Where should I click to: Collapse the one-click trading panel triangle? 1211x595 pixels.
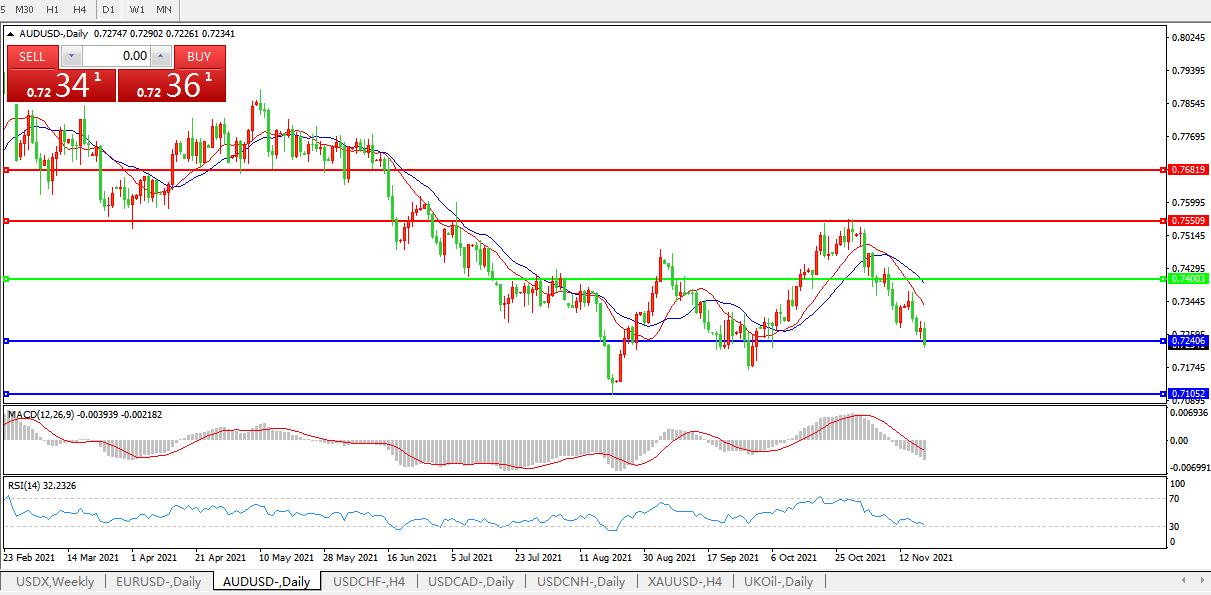11,34
